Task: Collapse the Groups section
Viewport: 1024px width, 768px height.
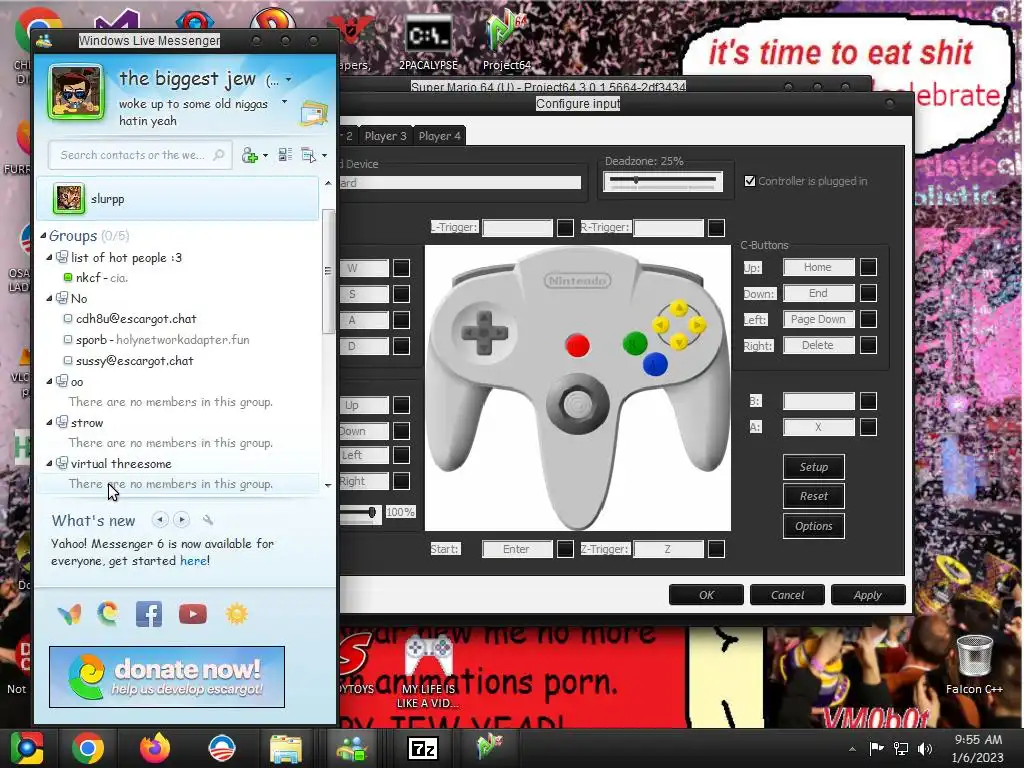Action: coord(43,235)
